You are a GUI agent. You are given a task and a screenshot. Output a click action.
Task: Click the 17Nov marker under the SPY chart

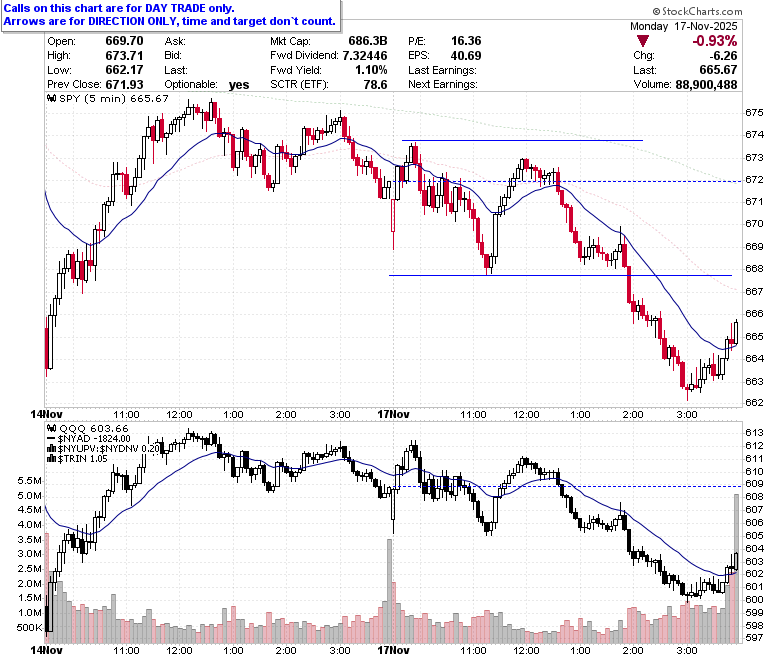point(393,414)
